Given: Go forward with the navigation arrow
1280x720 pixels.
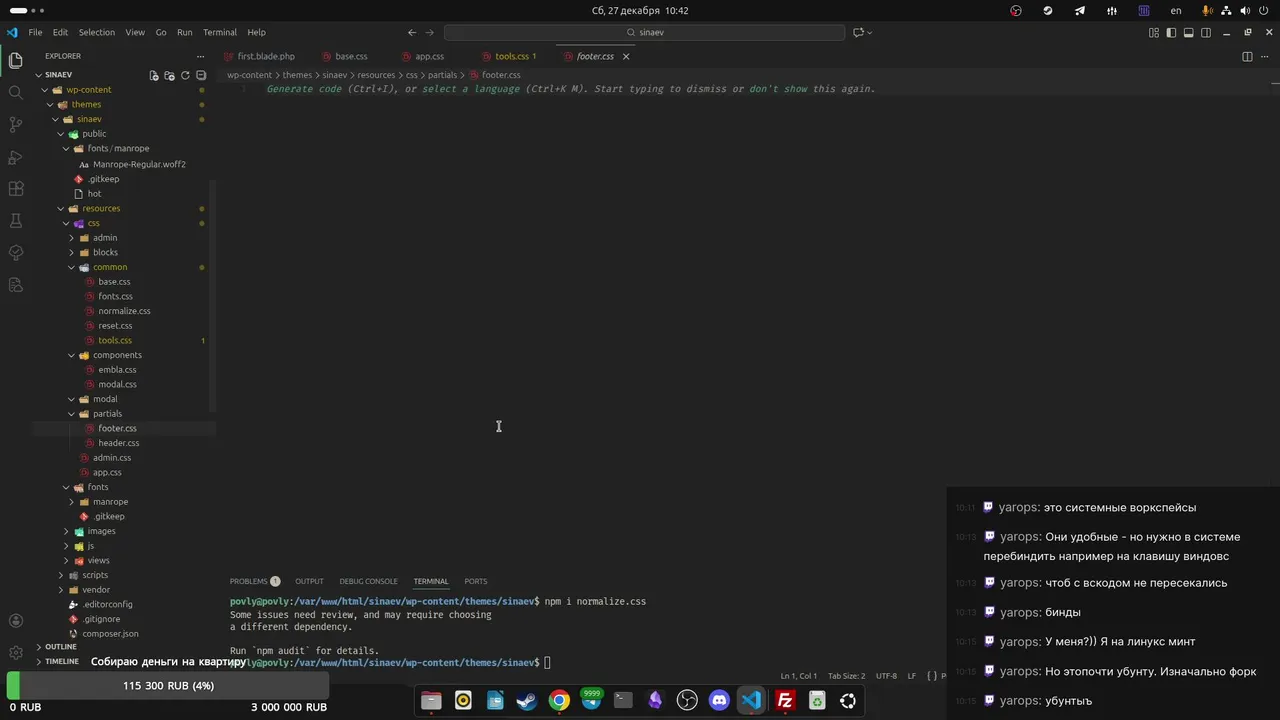Looking at the screenshot, I should point(430,32).
